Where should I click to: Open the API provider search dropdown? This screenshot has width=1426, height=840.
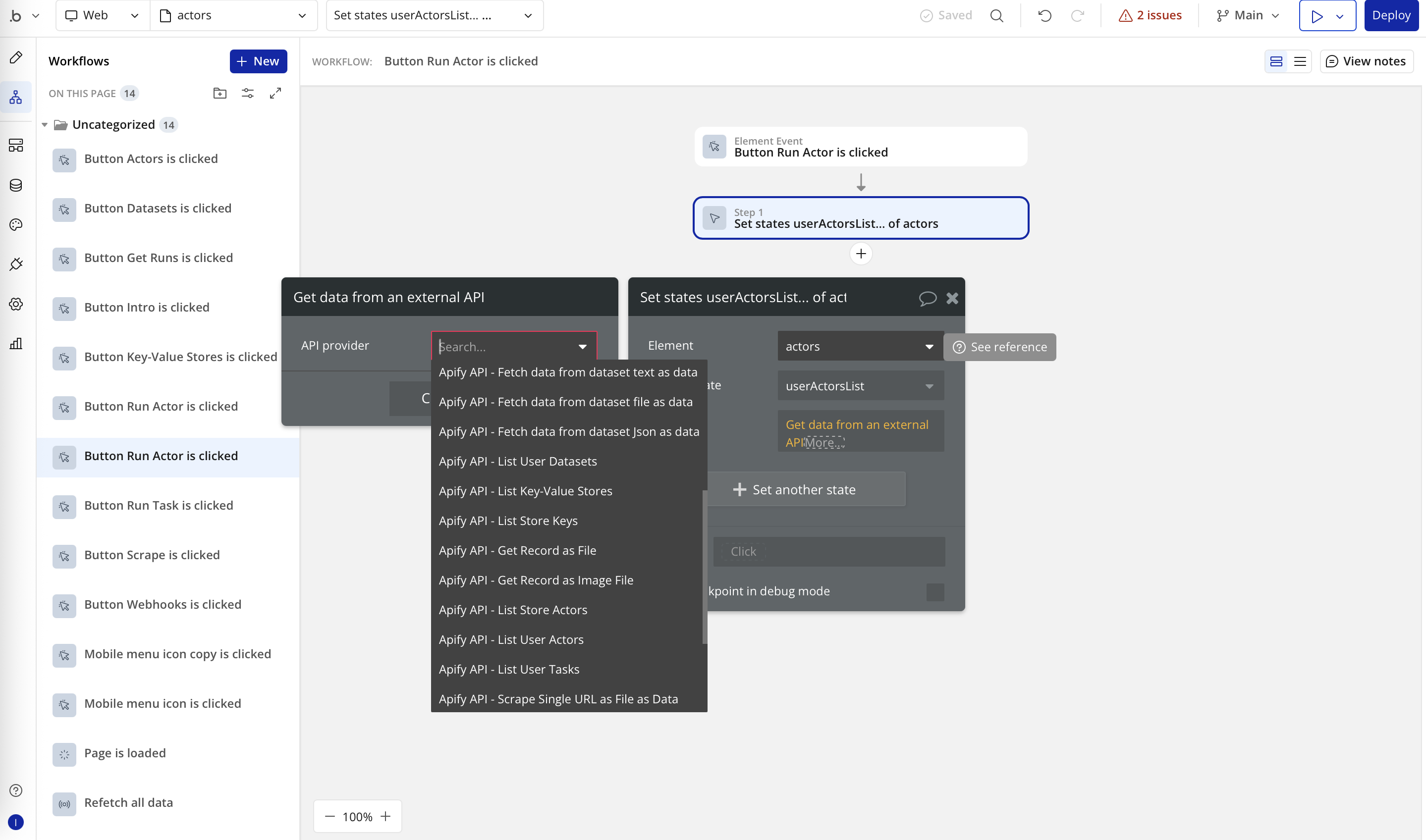pyautogui.click(x=513, y=346)
